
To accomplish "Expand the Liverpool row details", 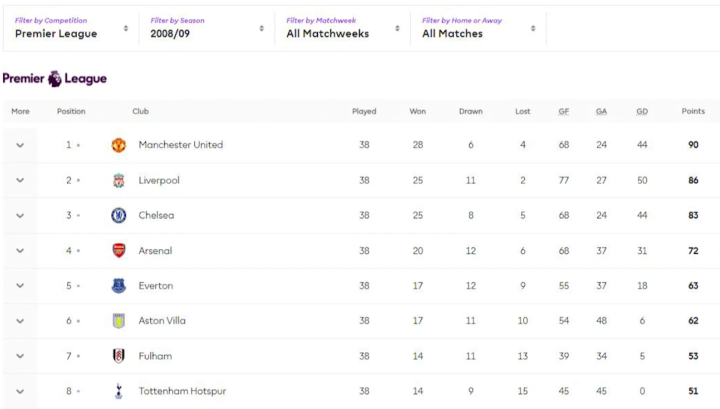I will tap(20, 180).
